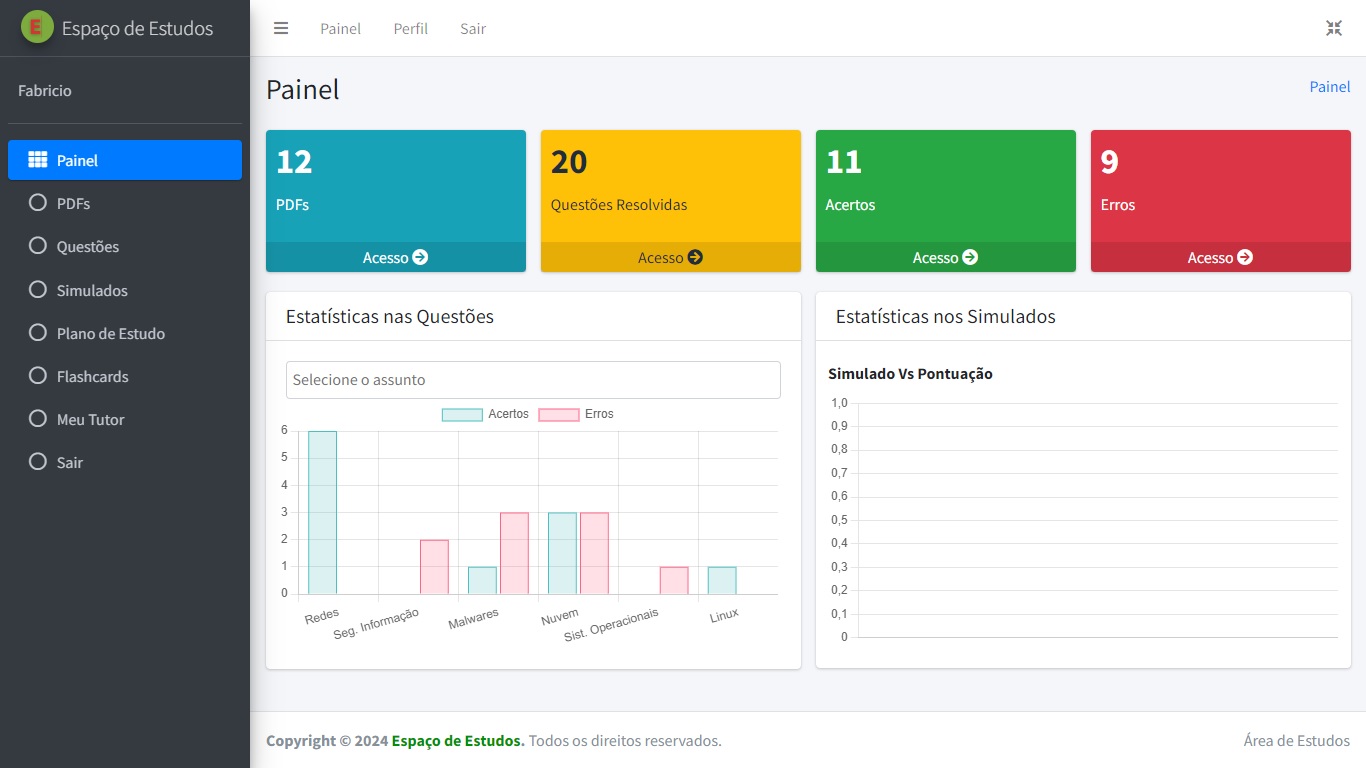Click the circle icon beside PDFs
Viewport: 1366px width, 768px height.
click(x=38, y=203)
